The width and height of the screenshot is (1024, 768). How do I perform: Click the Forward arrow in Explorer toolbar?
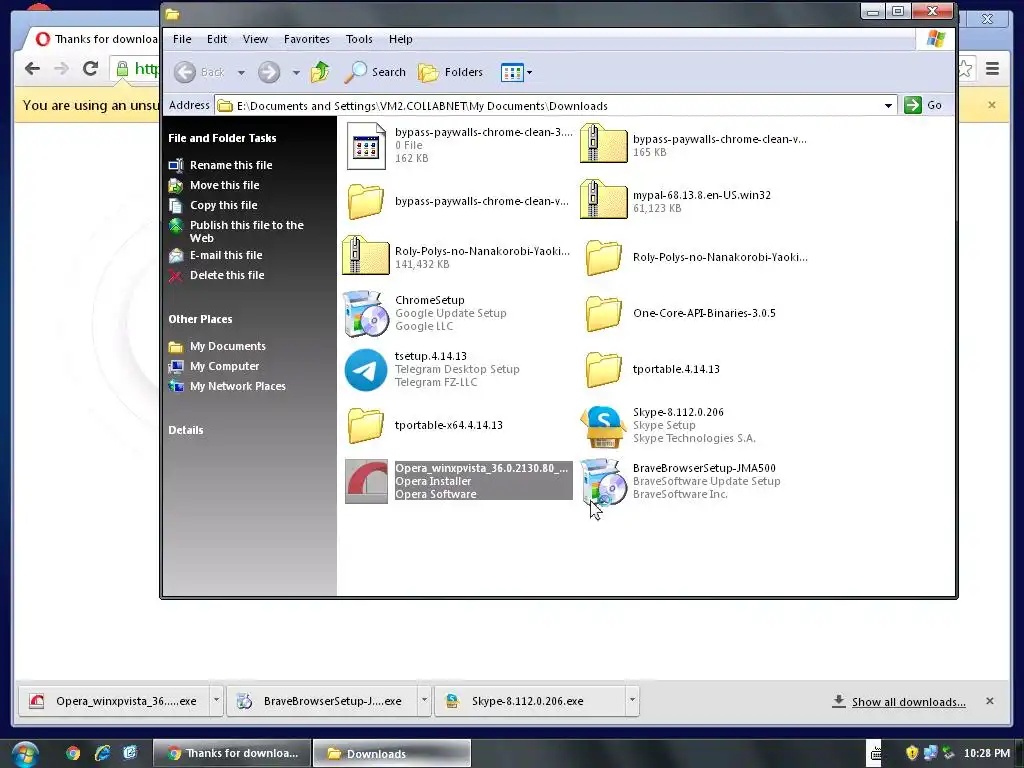(x=268, y=72)
